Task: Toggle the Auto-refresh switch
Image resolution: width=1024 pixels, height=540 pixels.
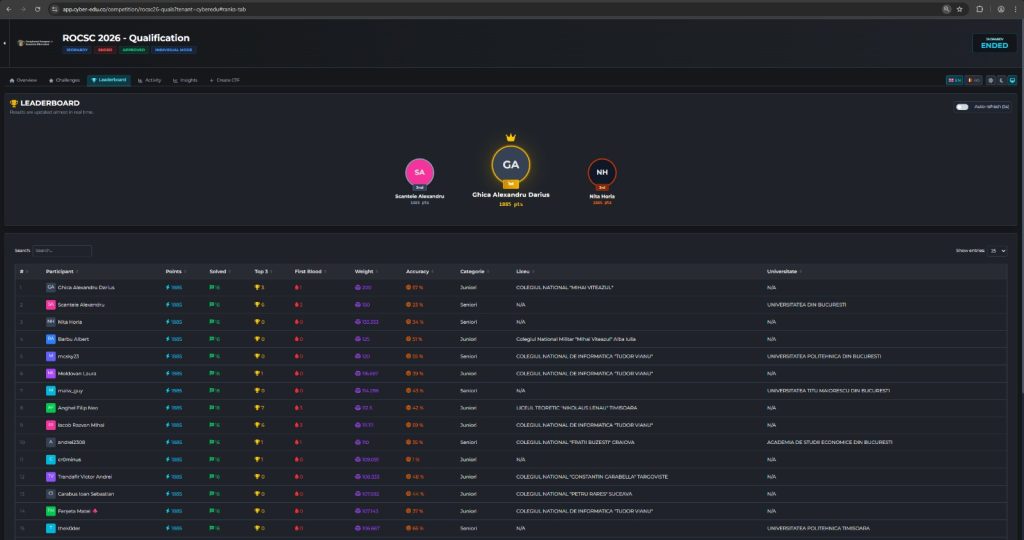Action: (x=962, y=106)
